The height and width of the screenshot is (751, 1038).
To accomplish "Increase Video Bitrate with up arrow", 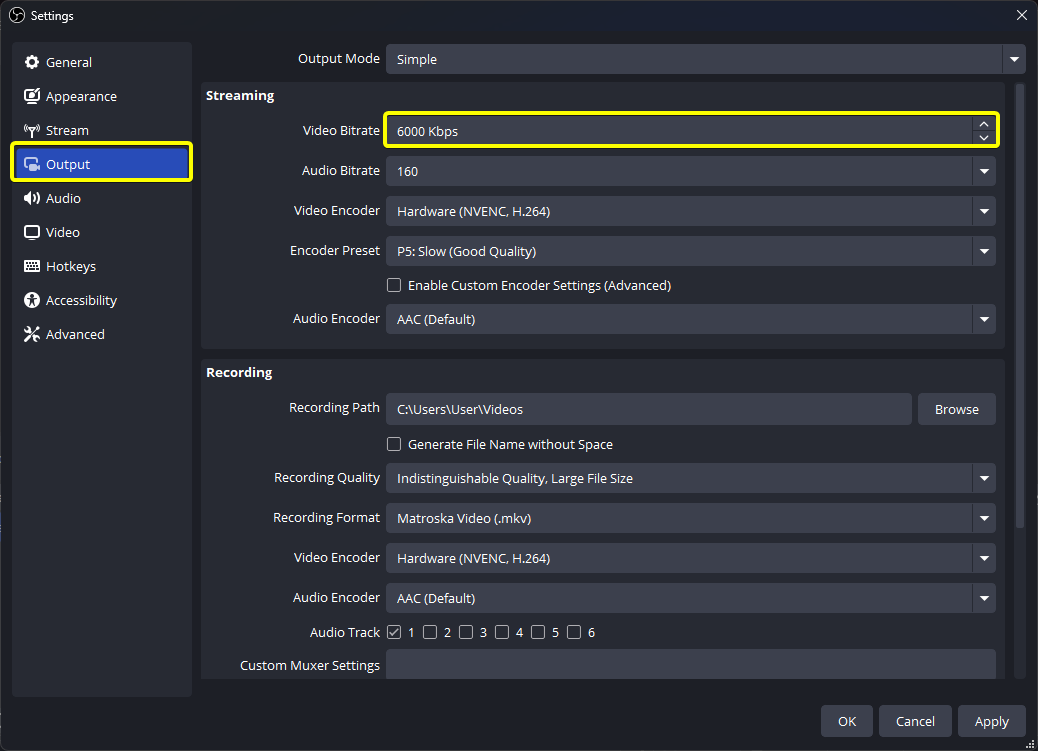I will click(x=984, y=124).
